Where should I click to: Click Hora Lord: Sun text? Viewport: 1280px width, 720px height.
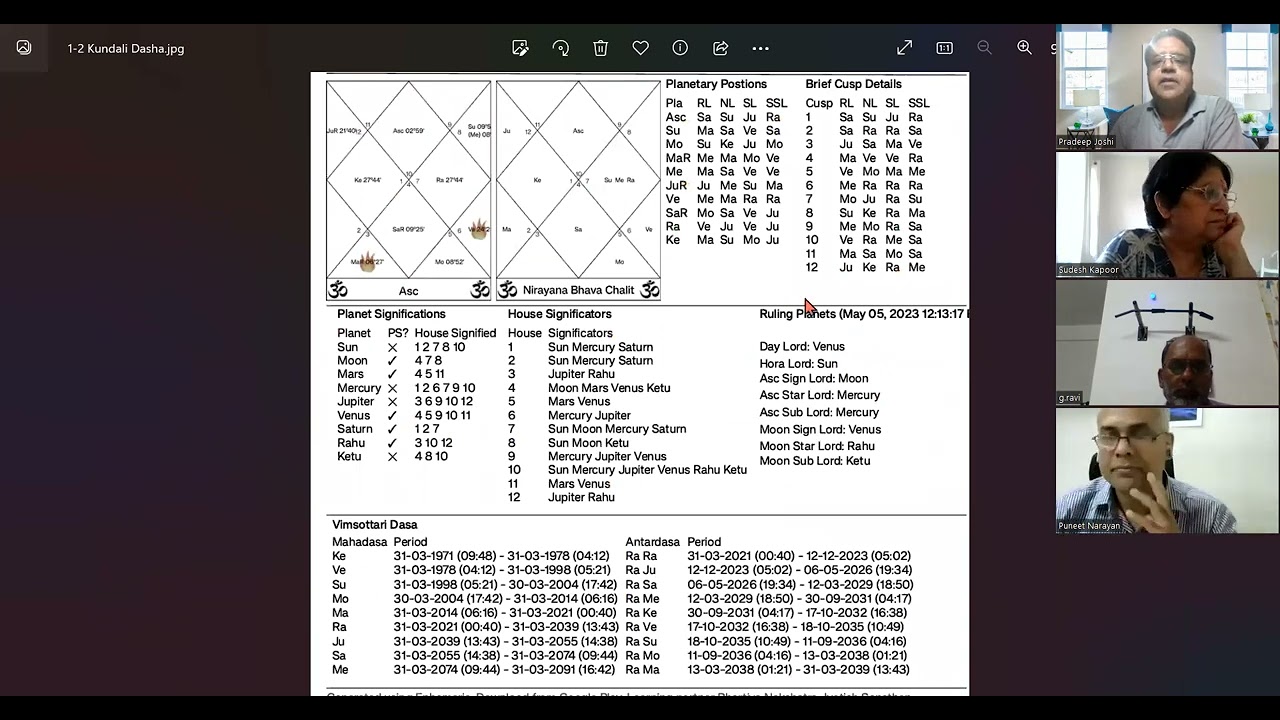pos(798,364)
